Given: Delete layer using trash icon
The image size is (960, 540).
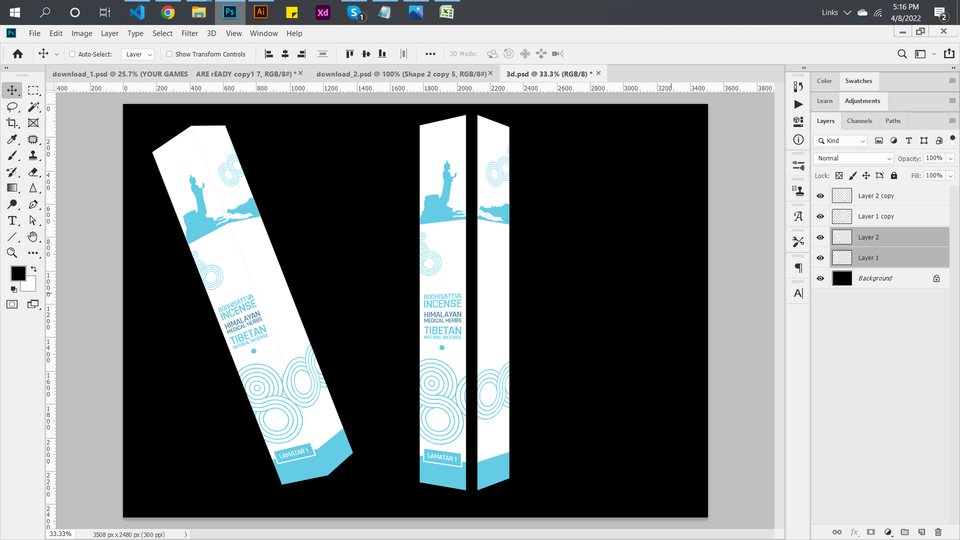Looking at the screenshot, I should (x=937, y=531).
